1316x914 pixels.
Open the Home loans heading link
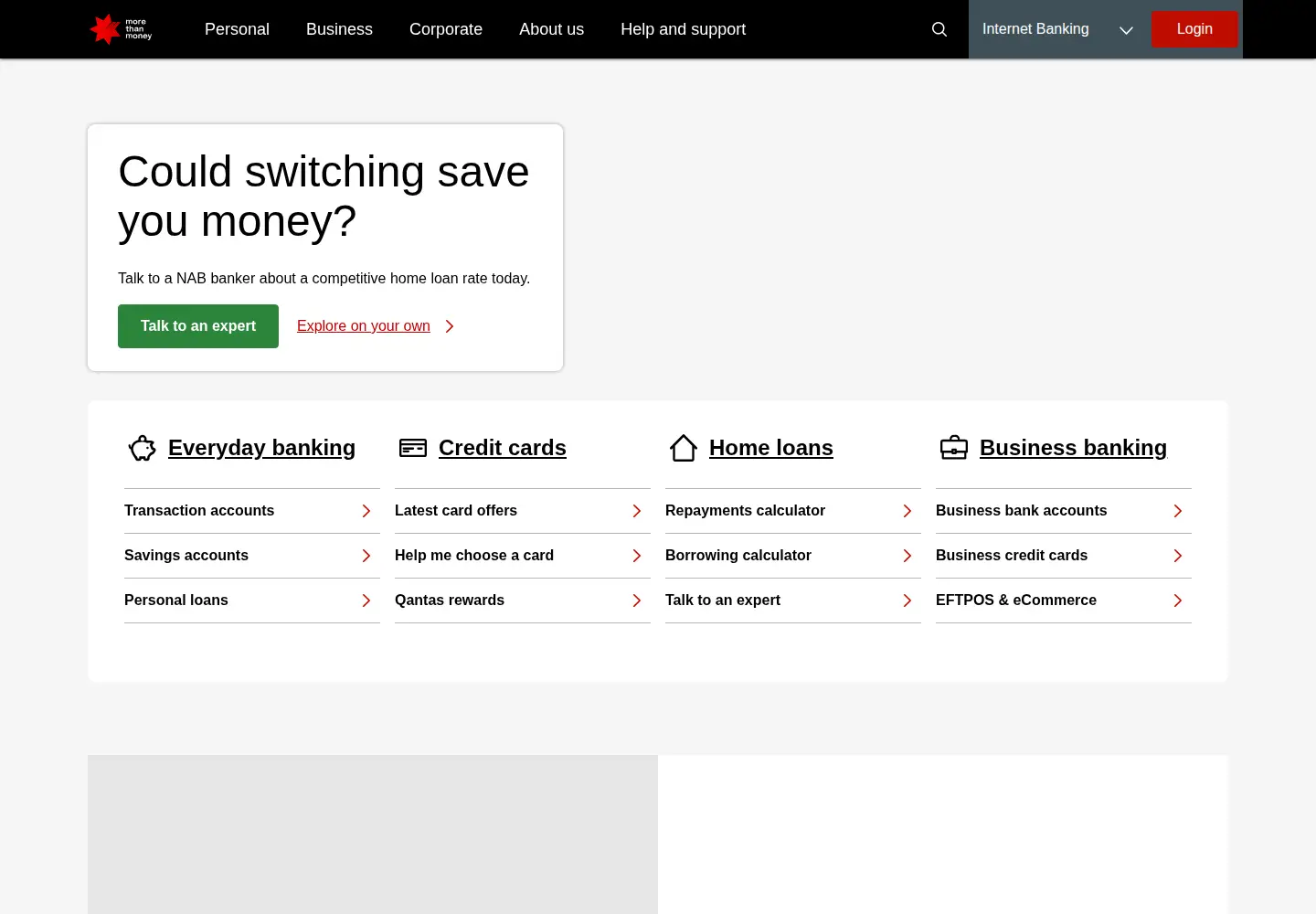pyautogui.click(x=771, y=448)
